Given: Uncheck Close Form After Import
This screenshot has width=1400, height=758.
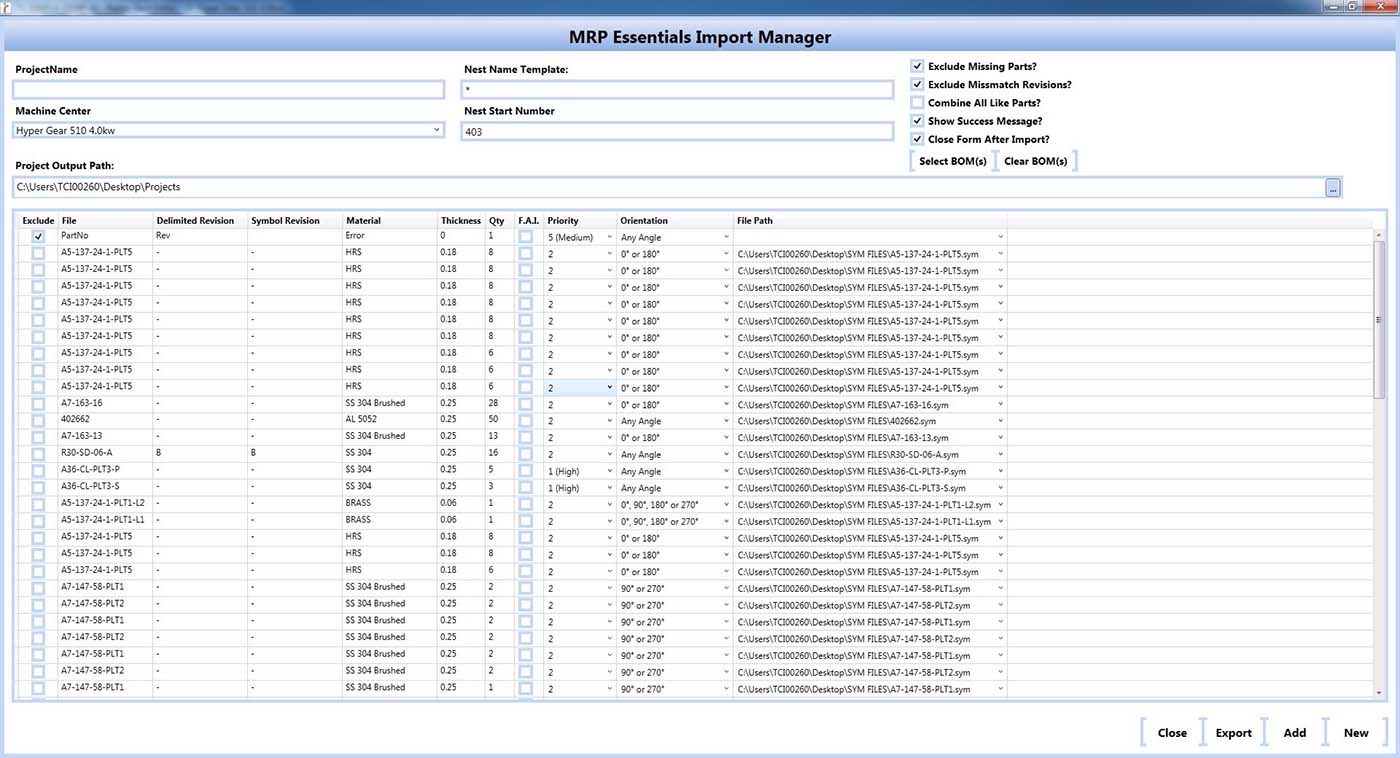Looking at the screenshot, I should [x=917, y=139].
